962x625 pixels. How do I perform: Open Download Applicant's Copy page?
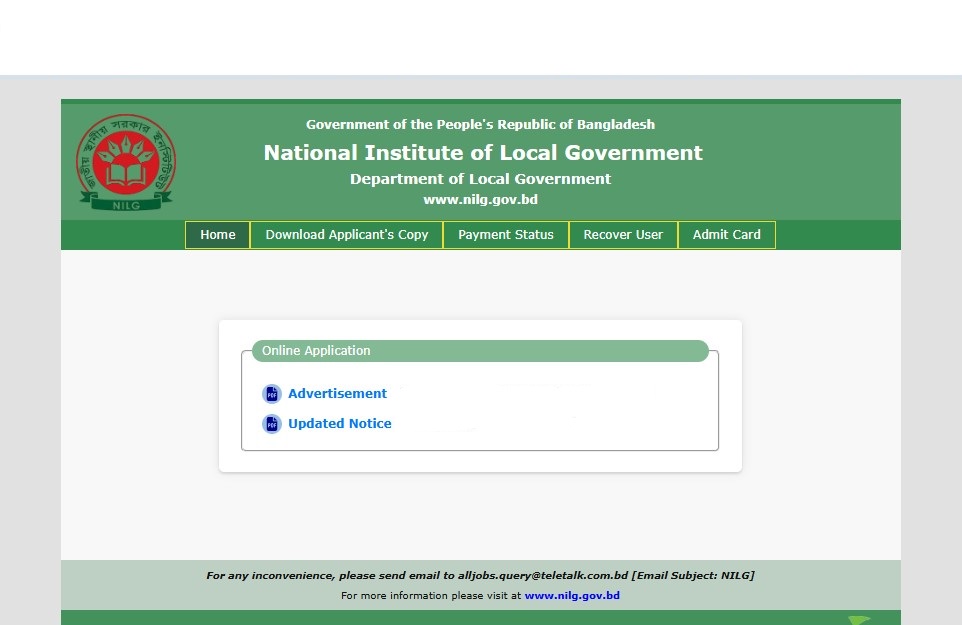pyautogui.click(x=346, y=235)
